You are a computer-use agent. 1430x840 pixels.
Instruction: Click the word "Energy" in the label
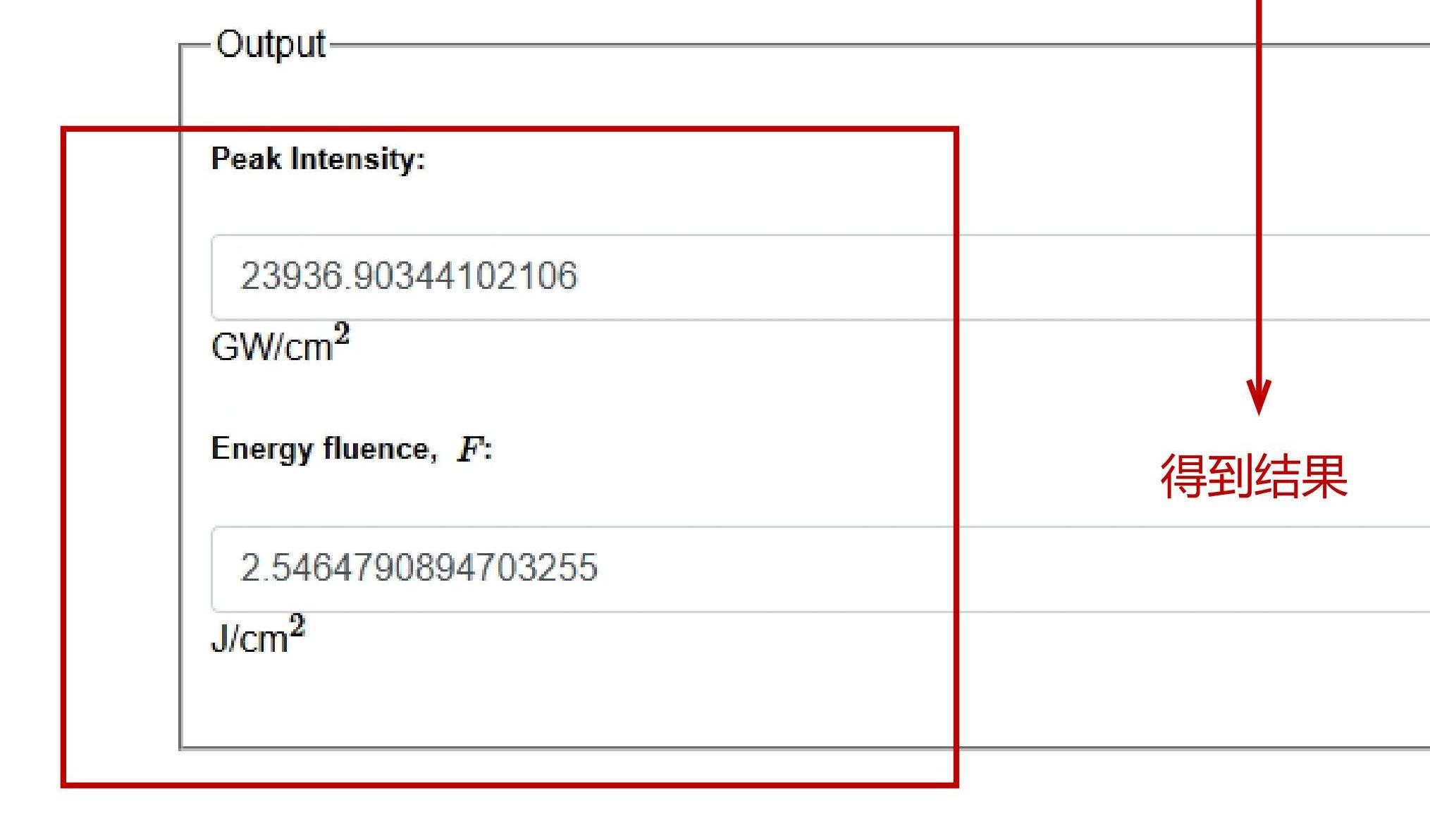click(x=261, y=450)
